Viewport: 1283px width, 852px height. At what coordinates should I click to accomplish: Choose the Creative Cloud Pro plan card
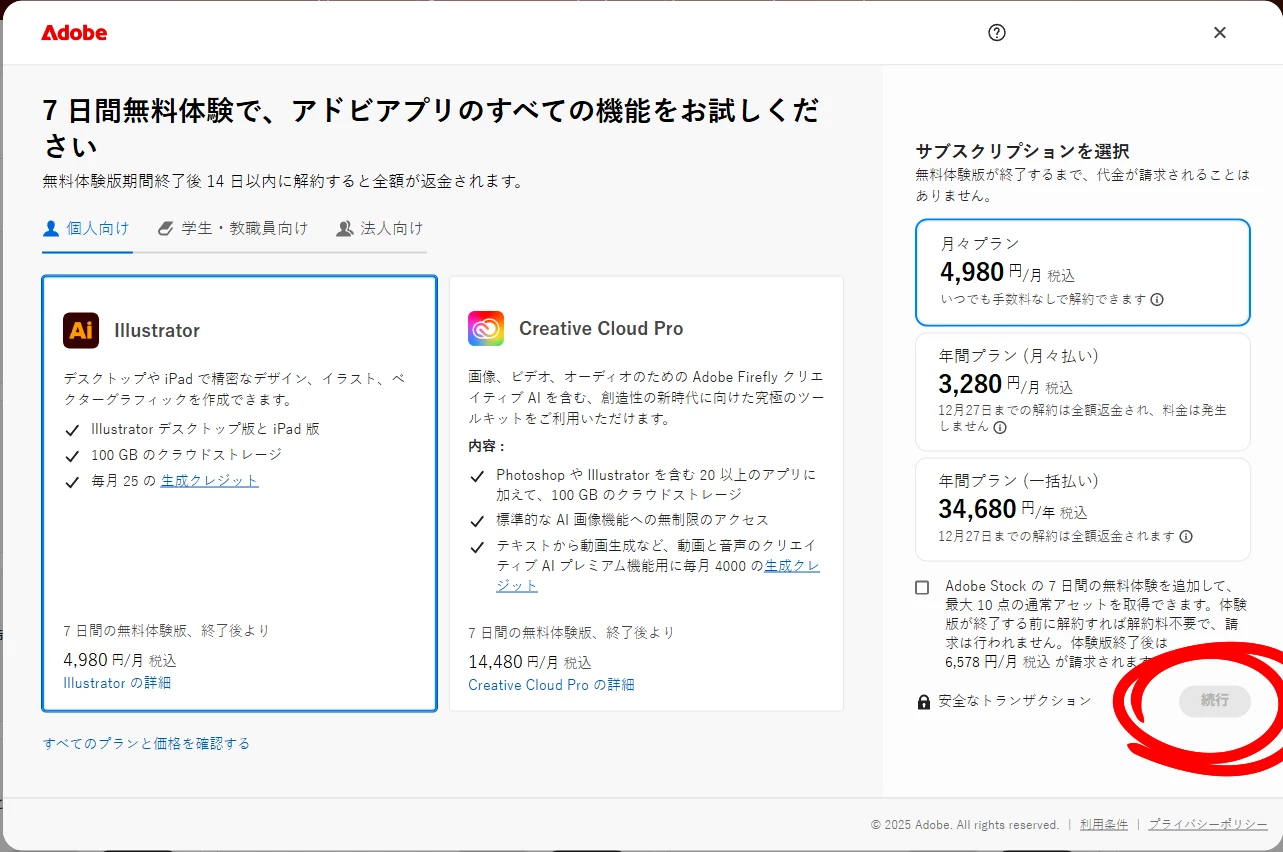646,493
